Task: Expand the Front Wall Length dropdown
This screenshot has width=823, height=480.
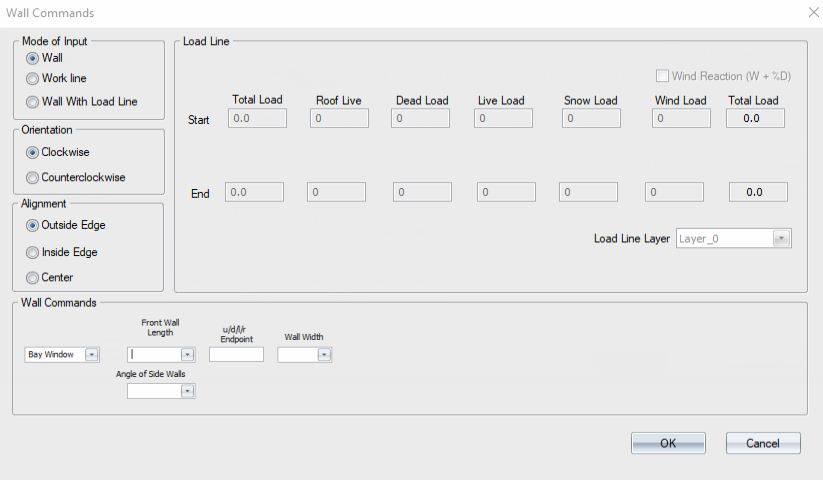Action: click(187, 355)
